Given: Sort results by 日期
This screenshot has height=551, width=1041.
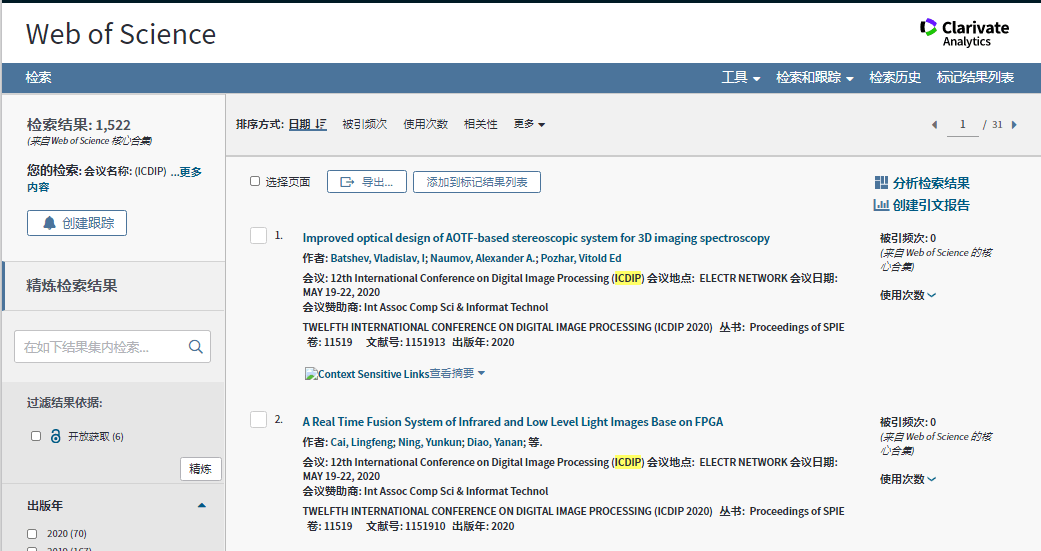Looking at the screenshot, I should (307, 124).
